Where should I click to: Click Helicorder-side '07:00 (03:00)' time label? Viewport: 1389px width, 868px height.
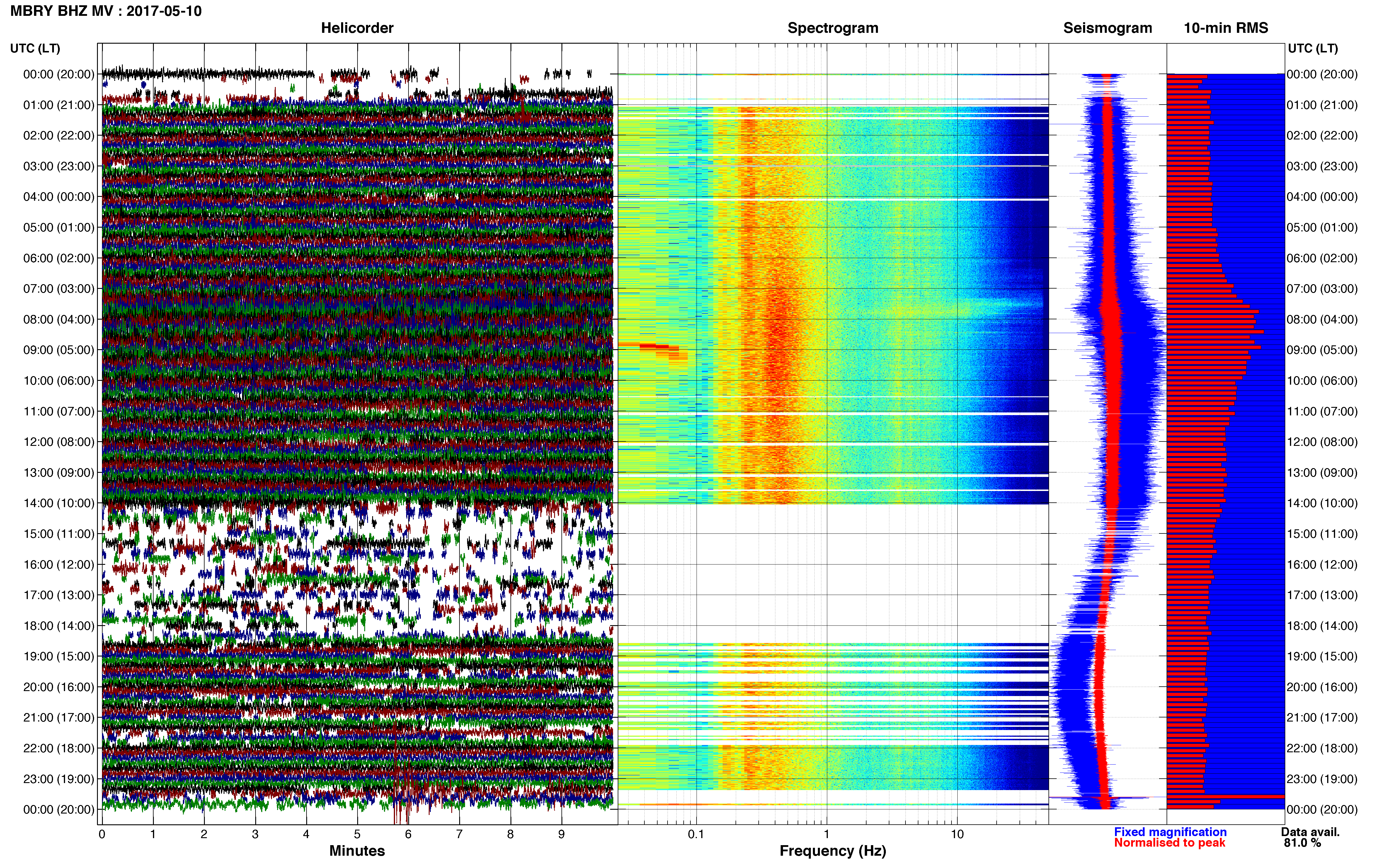[x=59, y=289]
